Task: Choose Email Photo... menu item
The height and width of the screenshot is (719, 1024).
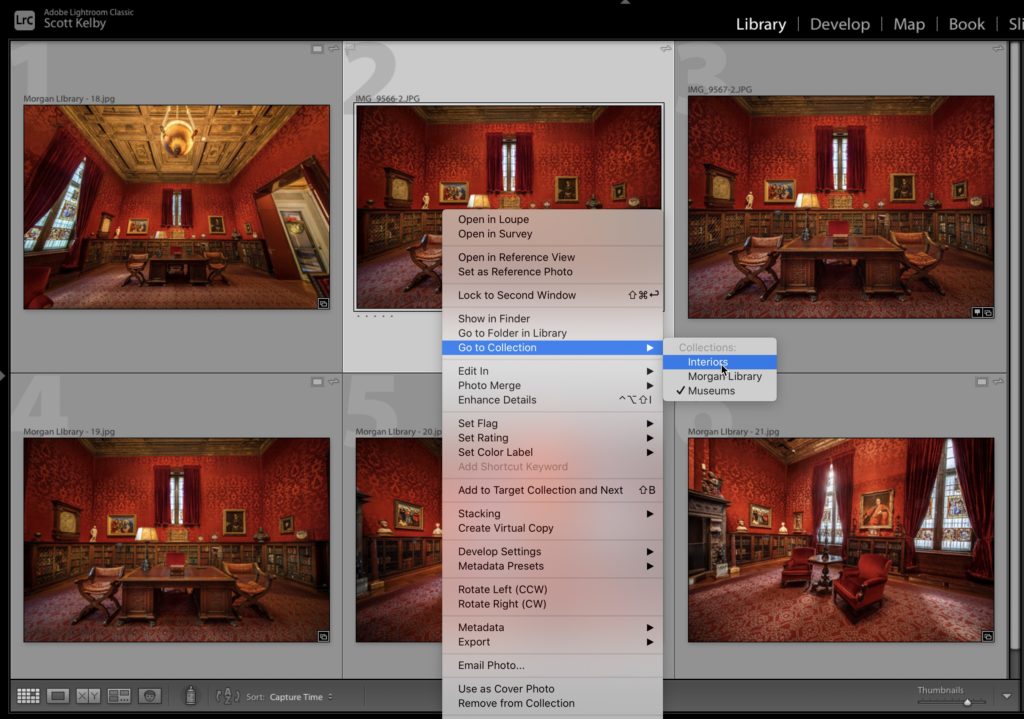Action: (x=552, y=665)
